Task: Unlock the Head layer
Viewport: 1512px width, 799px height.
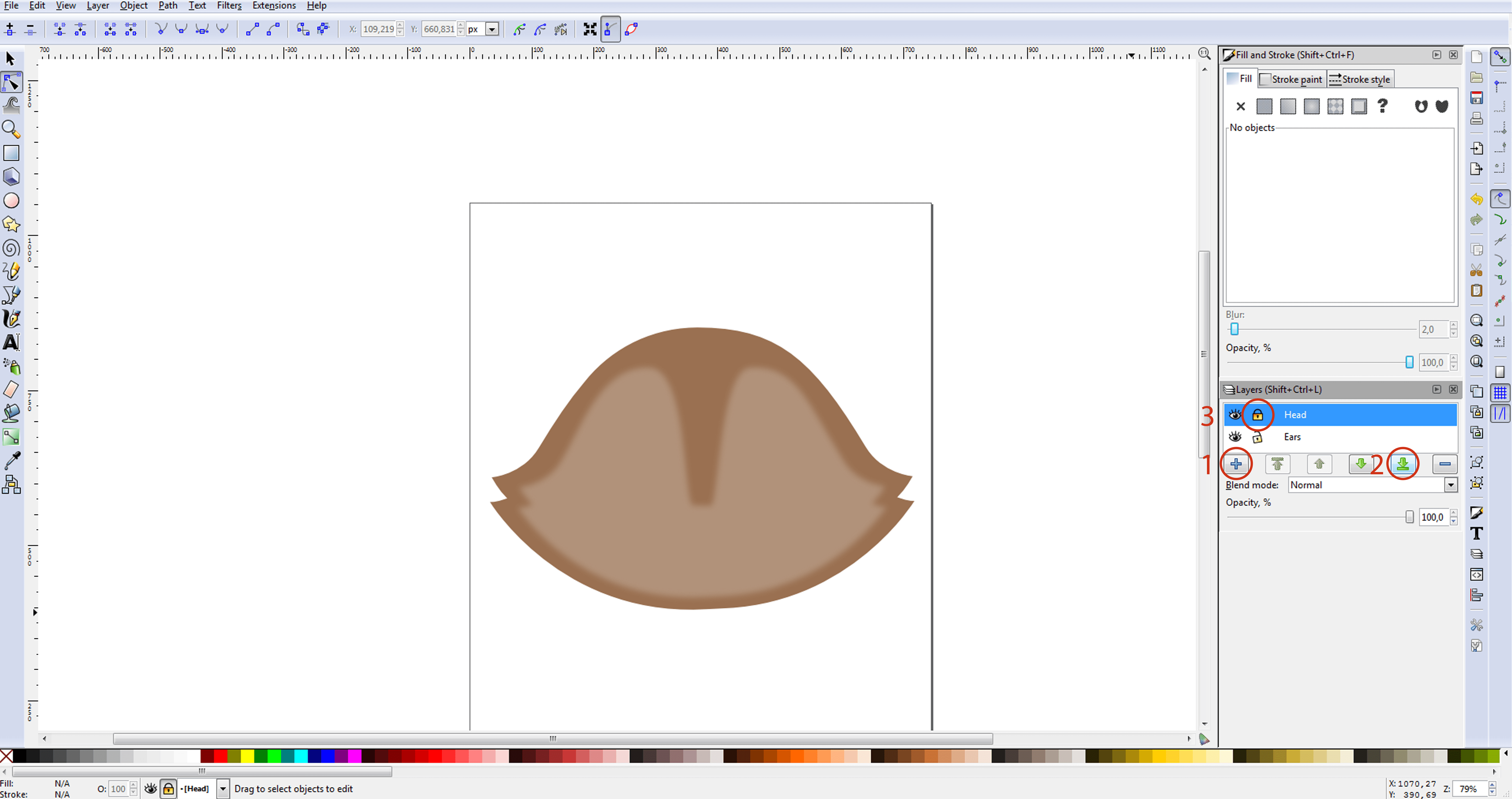Action: [x=1257, y=415]
